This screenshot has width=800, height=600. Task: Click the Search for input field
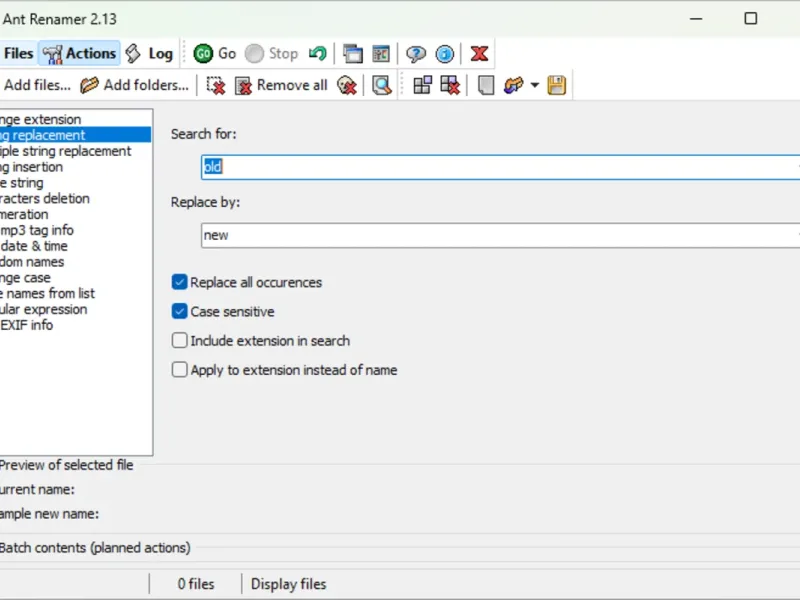click(x=500, y=167)
